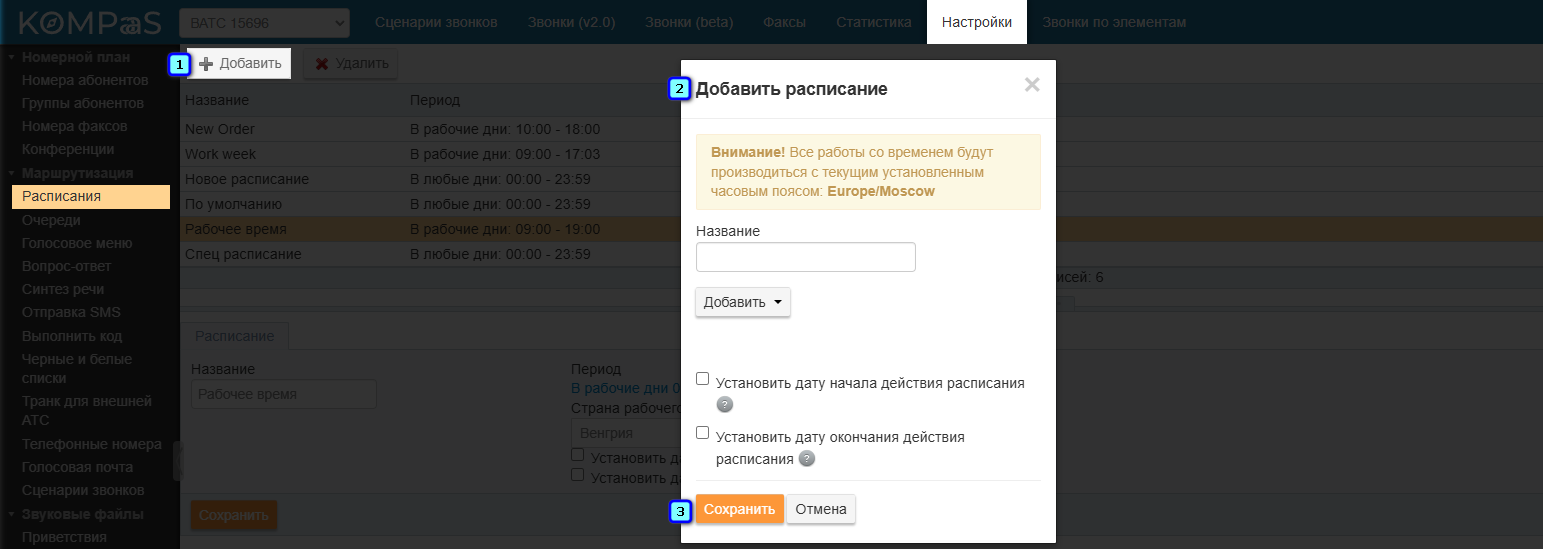
Task: Open Телефонные номера in sidebar
Action: [92, 444]
